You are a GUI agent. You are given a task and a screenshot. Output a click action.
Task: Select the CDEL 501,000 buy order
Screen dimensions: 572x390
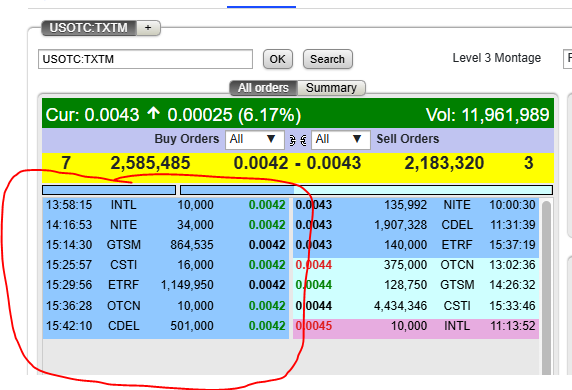[x=166, y=326]
